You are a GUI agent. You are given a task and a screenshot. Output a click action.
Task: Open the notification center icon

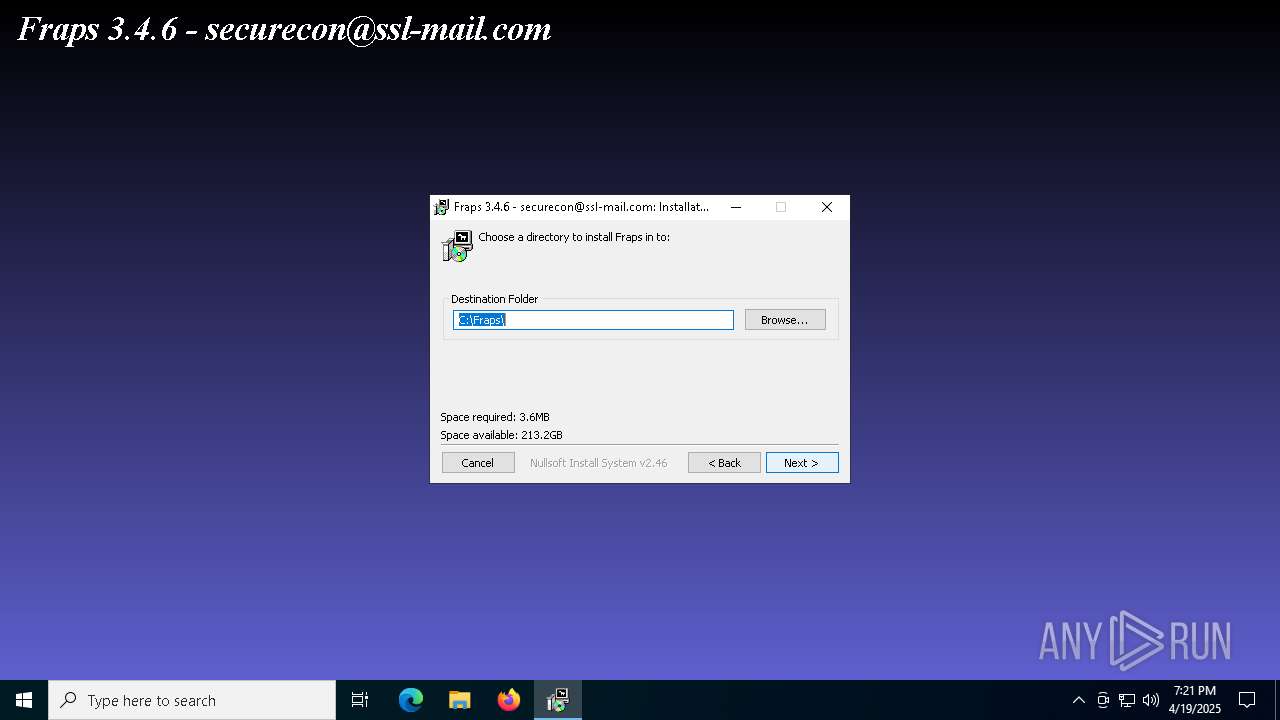pyautogui.click(x=1247, y=700)
